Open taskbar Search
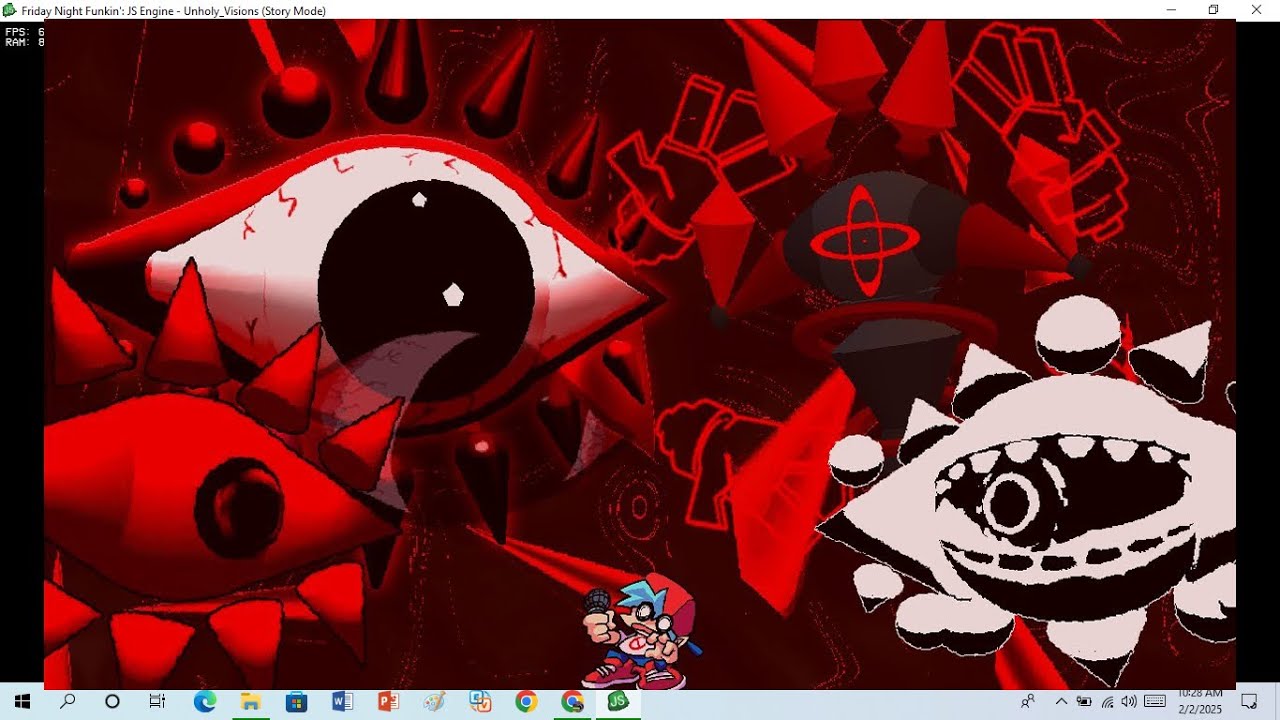Screen dimensions: 1280x720 68,702
